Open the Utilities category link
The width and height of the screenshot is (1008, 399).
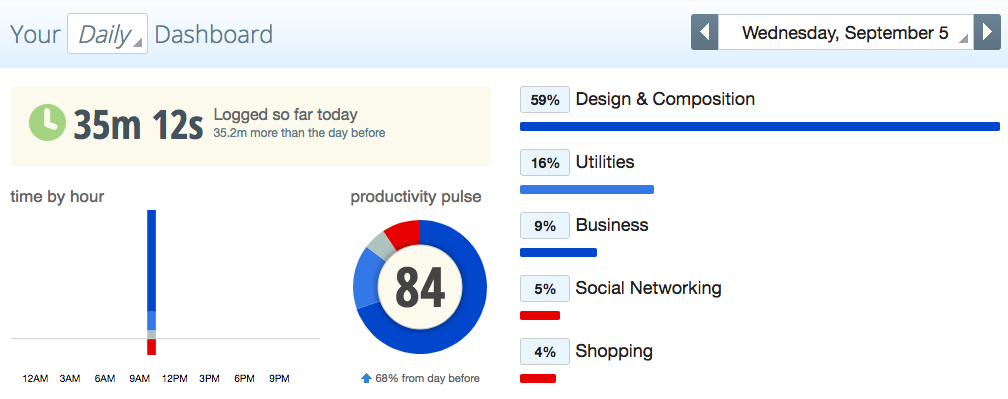[605, 162]
